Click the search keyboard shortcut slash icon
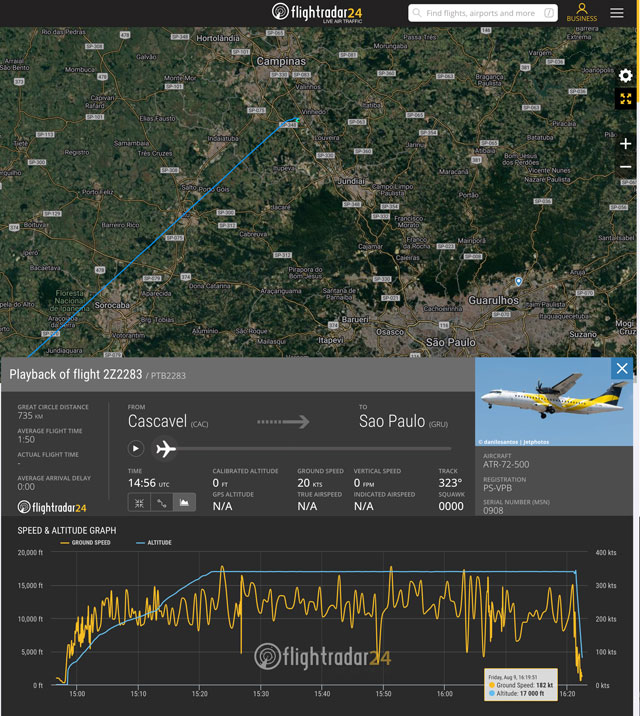Viewport: 640px width, 716px height. (x=550, y=13)
